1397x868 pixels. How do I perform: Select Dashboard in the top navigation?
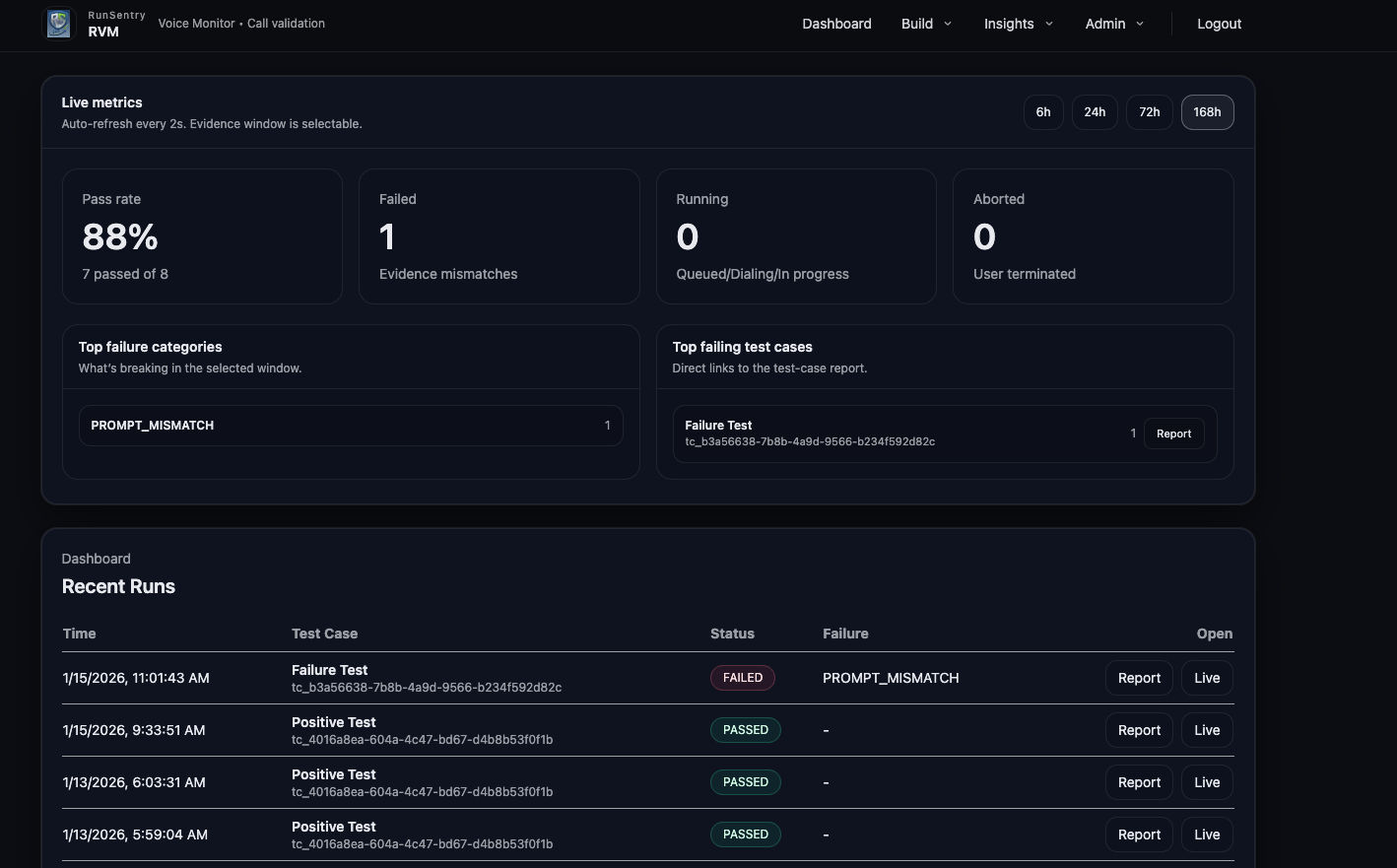[x=836, y=24]
